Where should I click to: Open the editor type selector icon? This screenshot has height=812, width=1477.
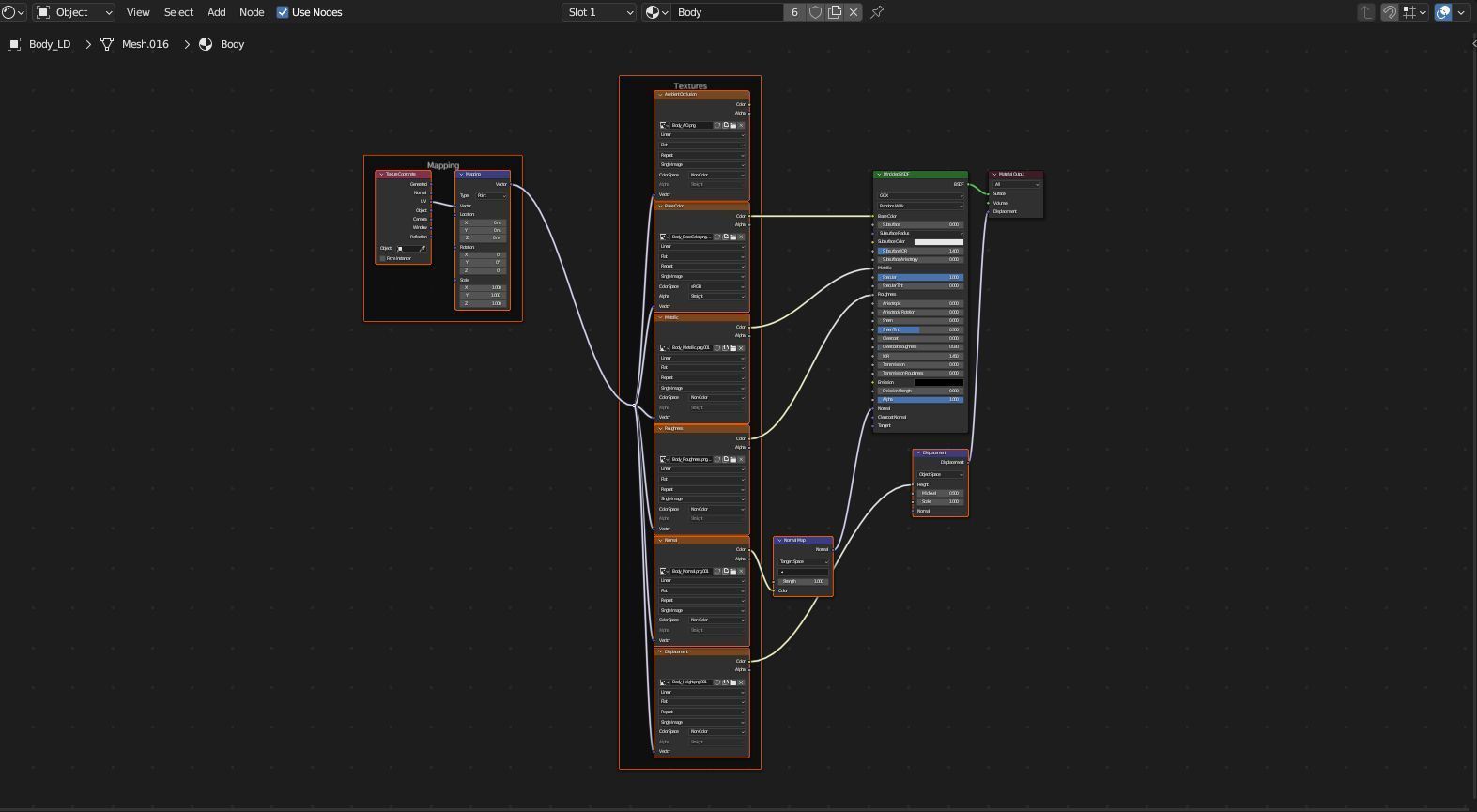(x=13, y=12)
